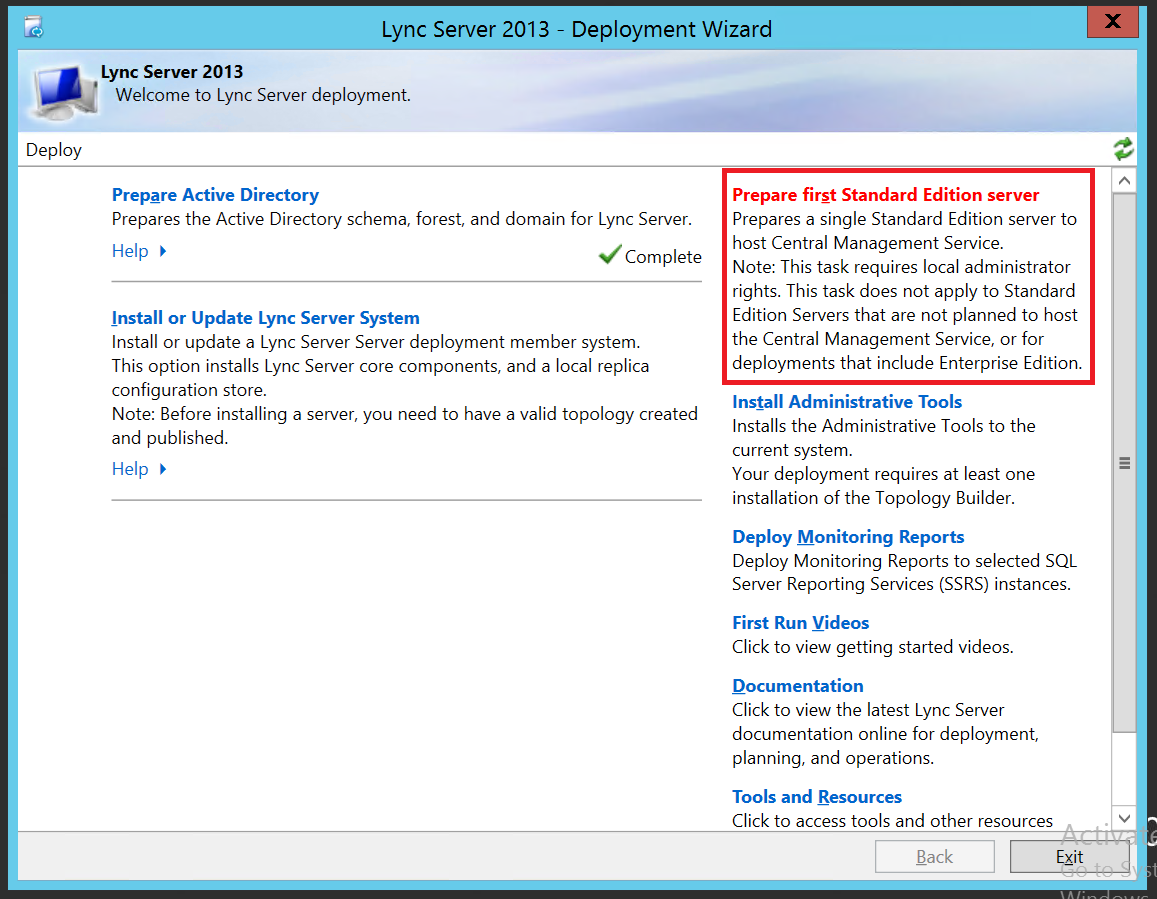
Task: Click the Deploy breadcrumb label
Action: tap(54, 150)
